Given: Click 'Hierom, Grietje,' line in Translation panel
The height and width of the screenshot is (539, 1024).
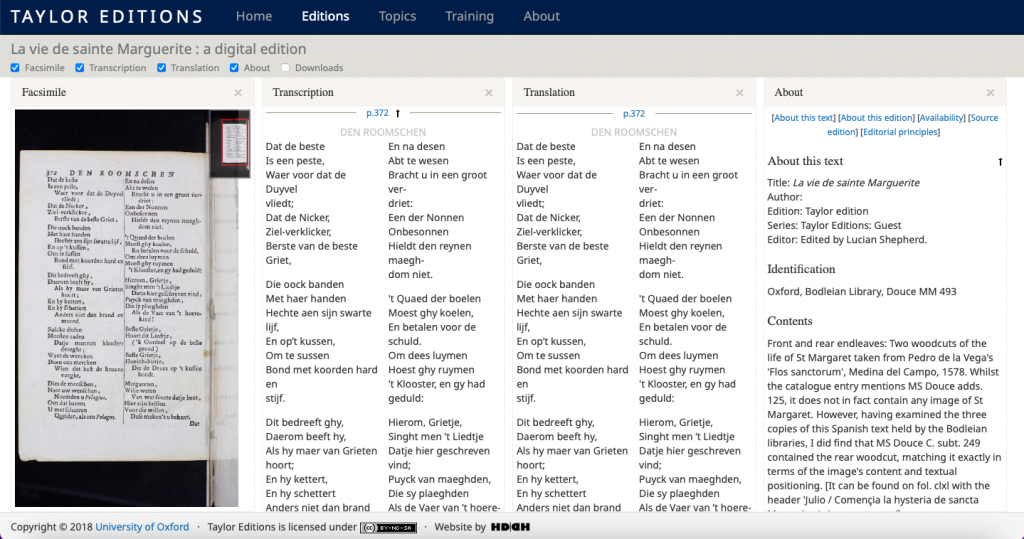Looking at the screenshot, I should tap(676, 422).
